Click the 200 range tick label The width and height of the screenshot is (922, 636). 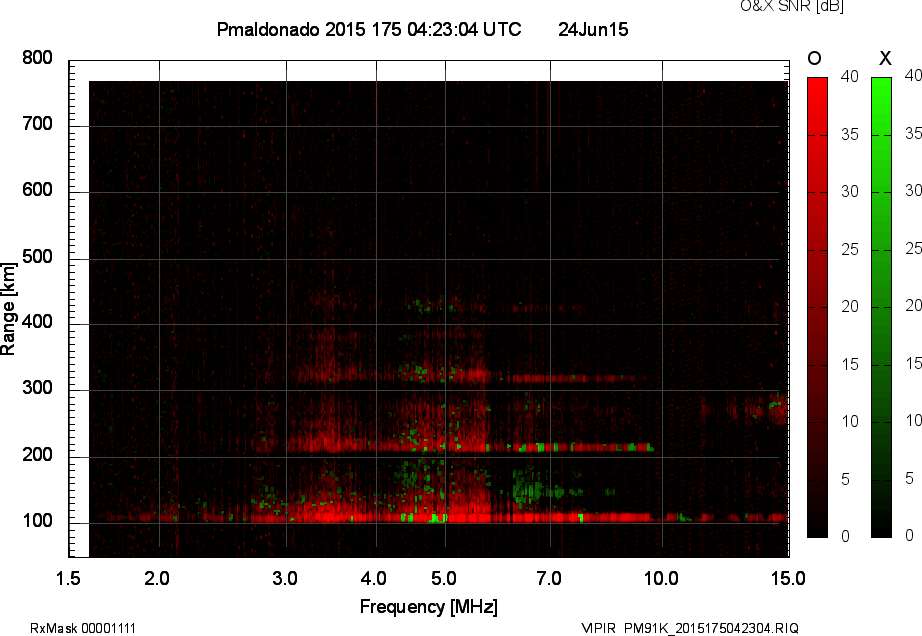(38, 455)
